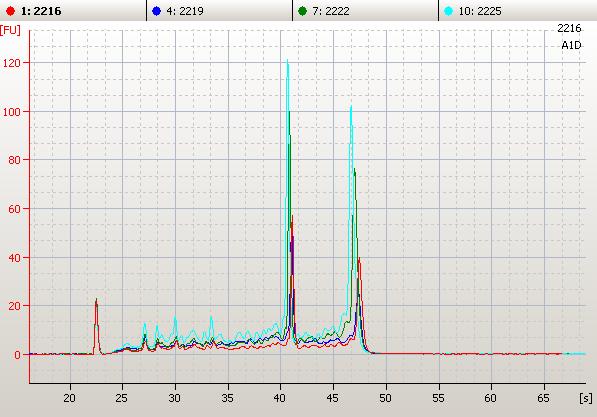Click the [FU] y-axis unit label
Viewport: 597px width, 417px height.
click(x=10, y=30)
